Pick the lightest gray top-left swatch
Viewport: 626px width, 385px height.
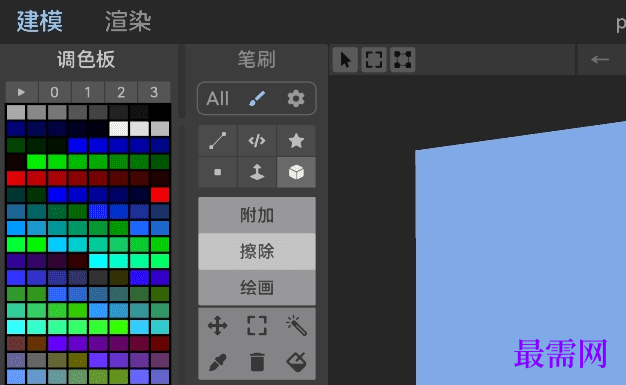(x=16, y=112)
